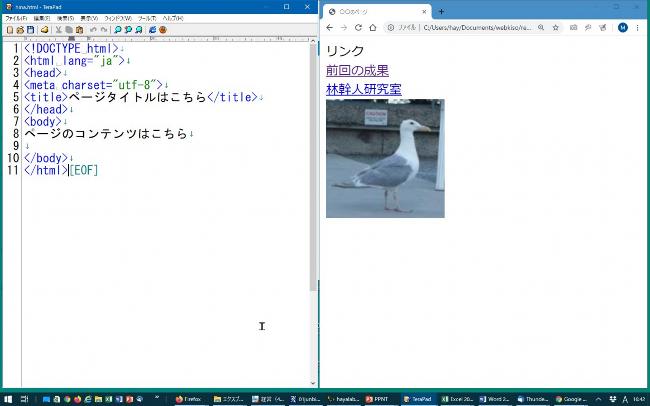Click the Open file icon in TeraPad
The height and width of the screenshot is (406, 650).
[18, 30]
